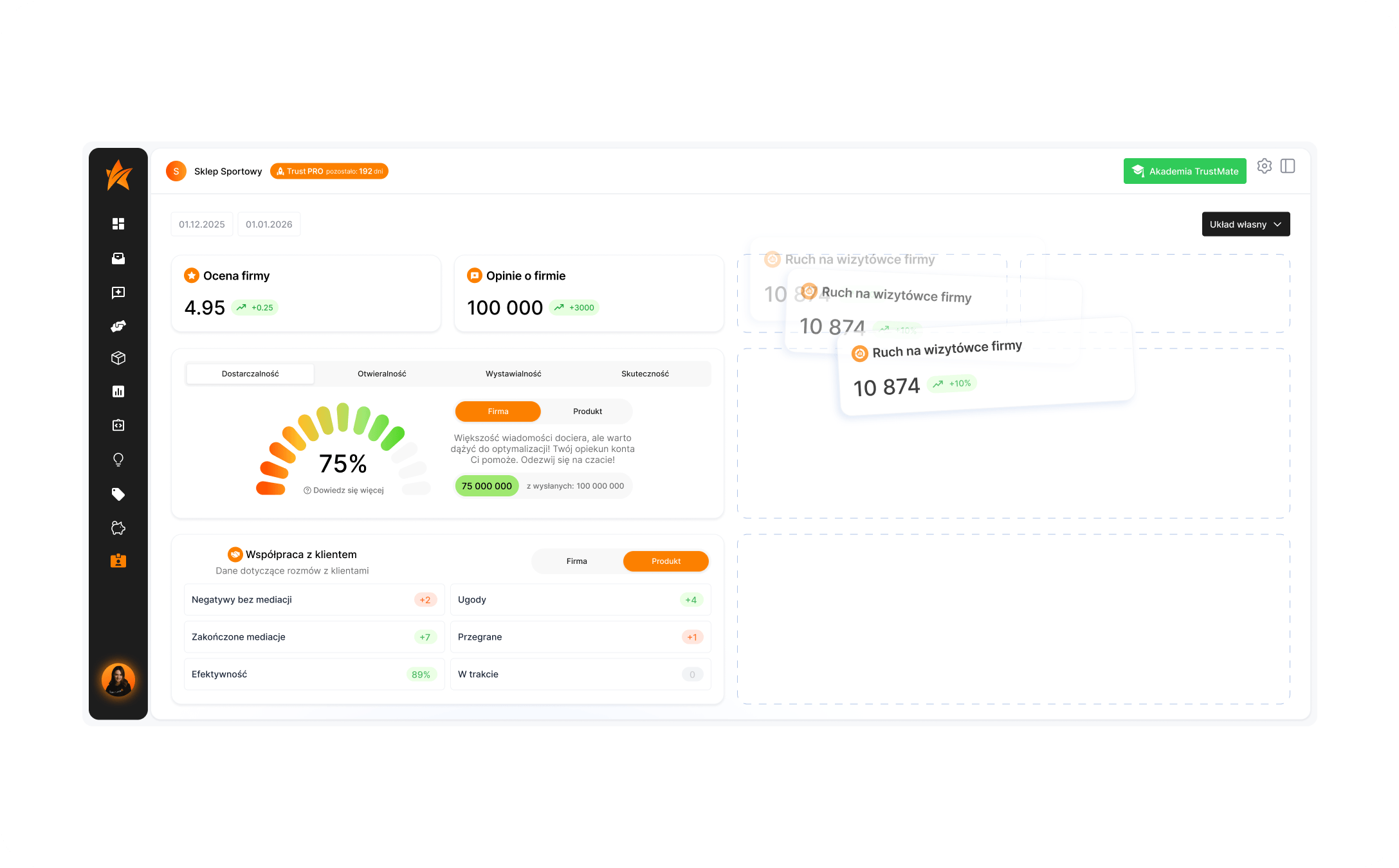Open the 01.12.2025 start date picker

point(202,224)
